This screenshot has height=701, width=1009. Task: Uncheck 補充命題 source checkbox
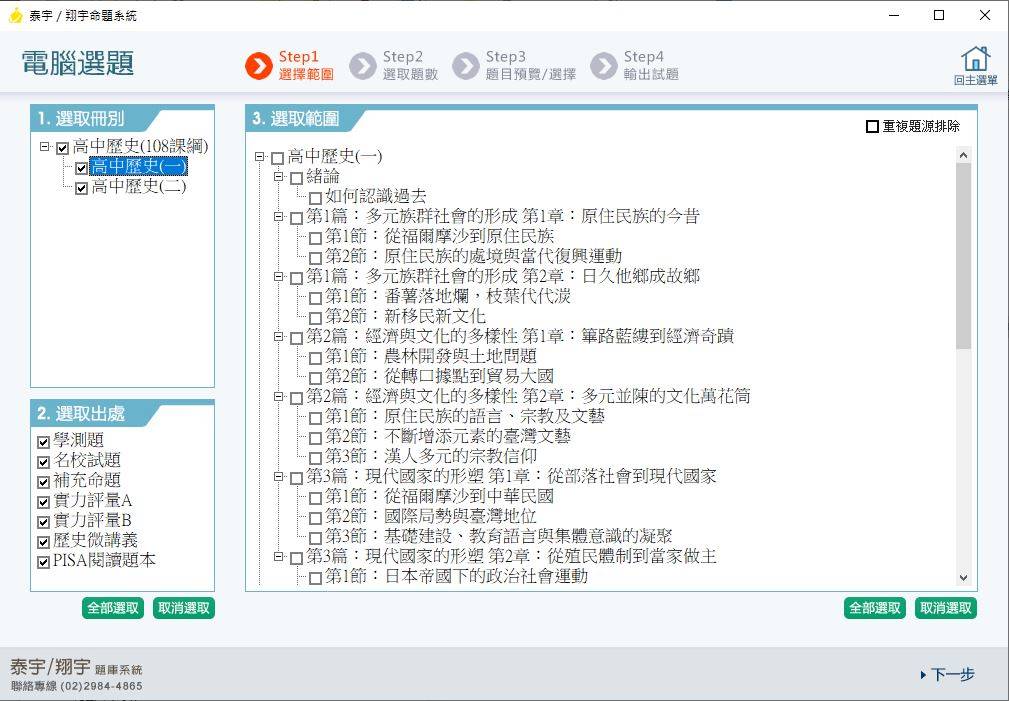[44, 481]
